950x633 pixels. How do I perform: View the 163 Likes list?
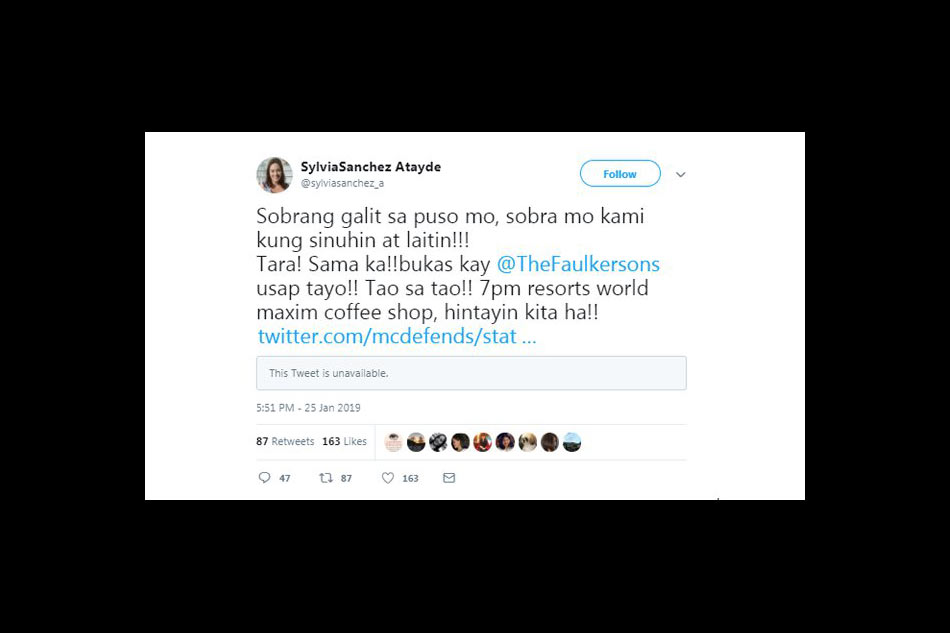(x=344, y=442)
